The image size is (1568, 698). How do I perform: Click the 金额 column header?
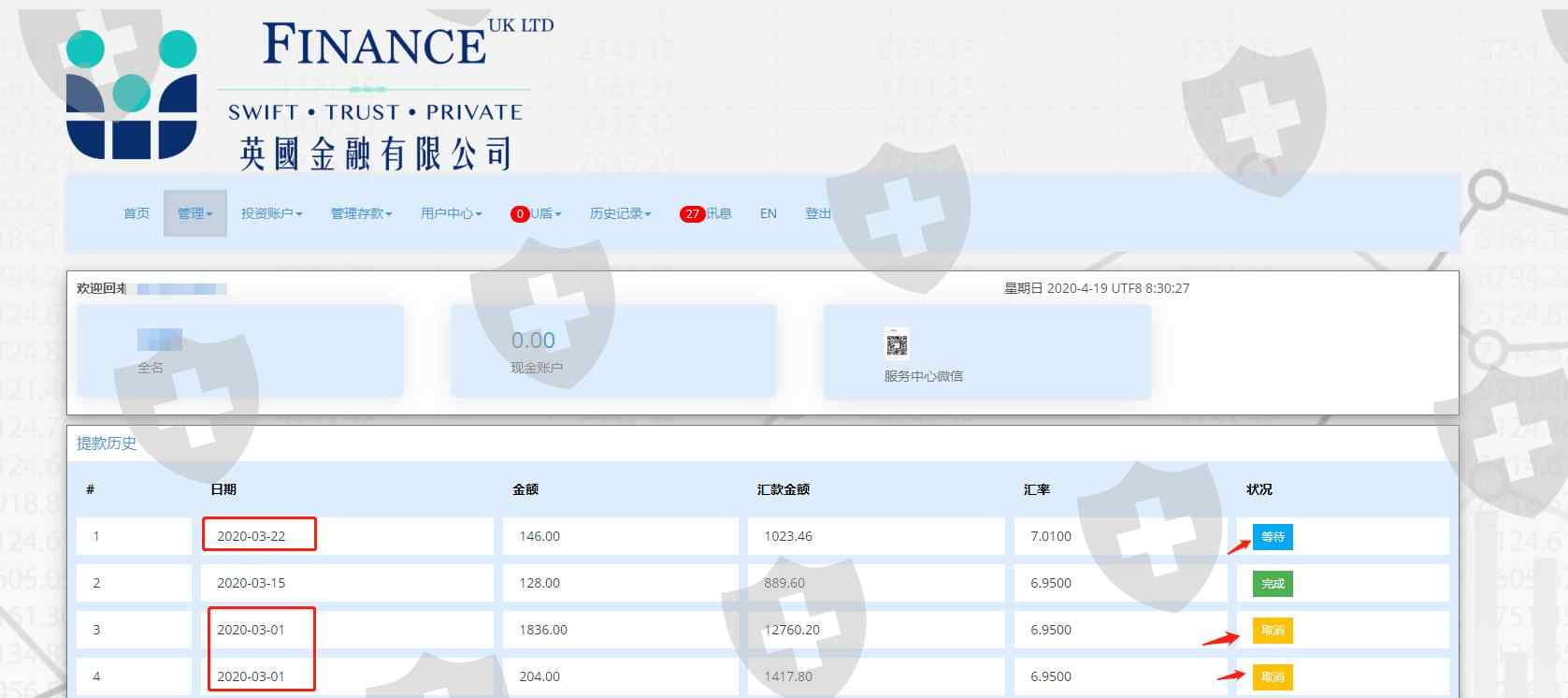pyautogui.click(x=525, y=489)
